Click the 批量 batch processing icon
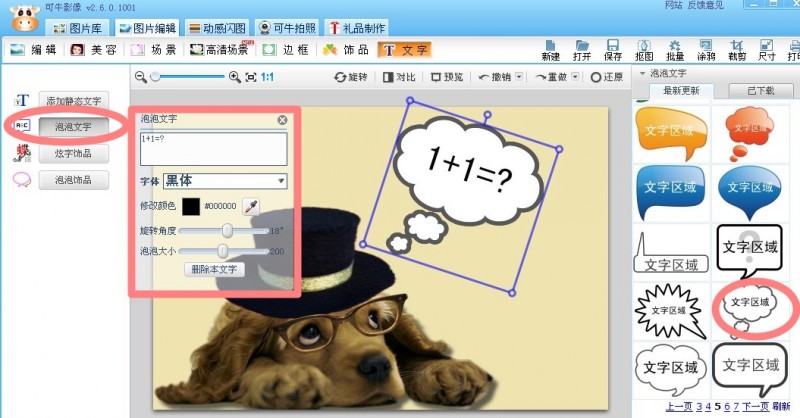Screen dimensions: 800x418 pyautogui.click(x=675, y=51)
